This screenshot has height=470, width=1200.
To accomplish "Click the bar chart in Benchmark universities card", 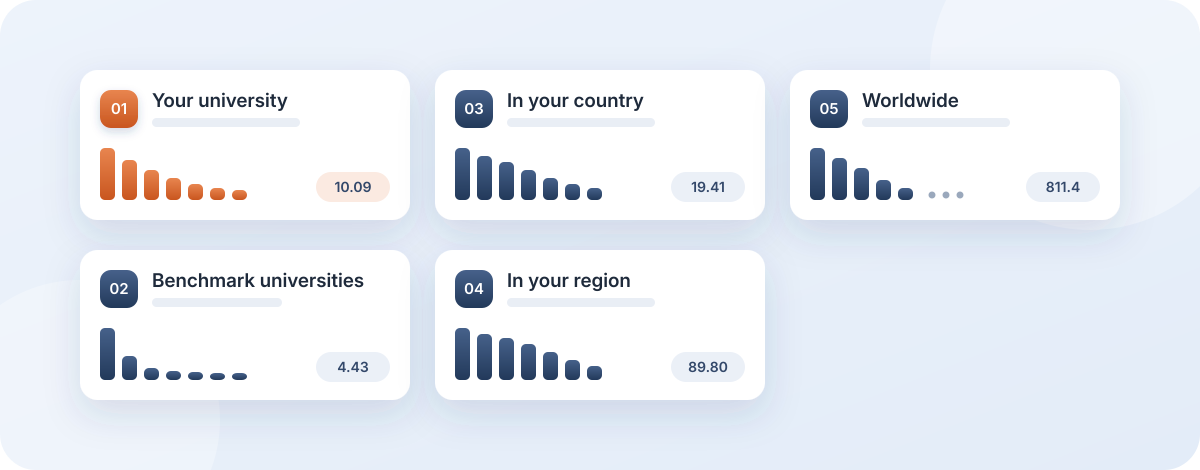I will click(x=173, y=354).
